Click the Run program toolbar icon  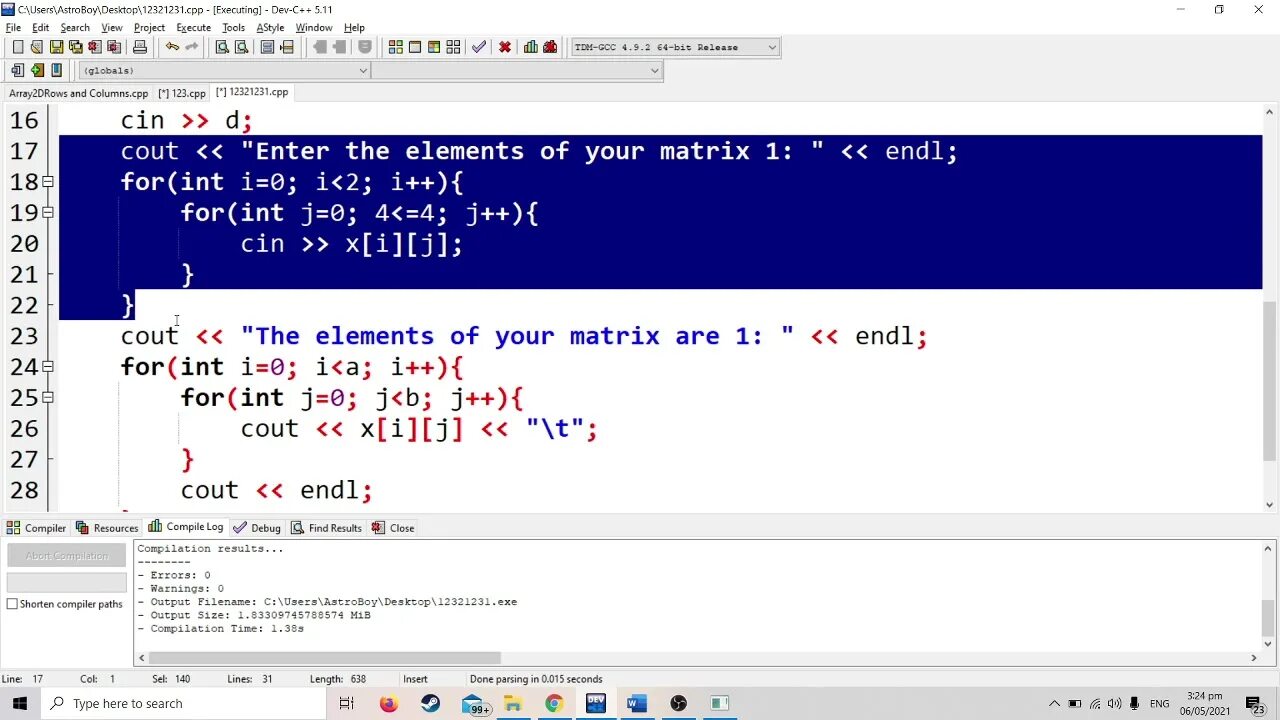415,47
